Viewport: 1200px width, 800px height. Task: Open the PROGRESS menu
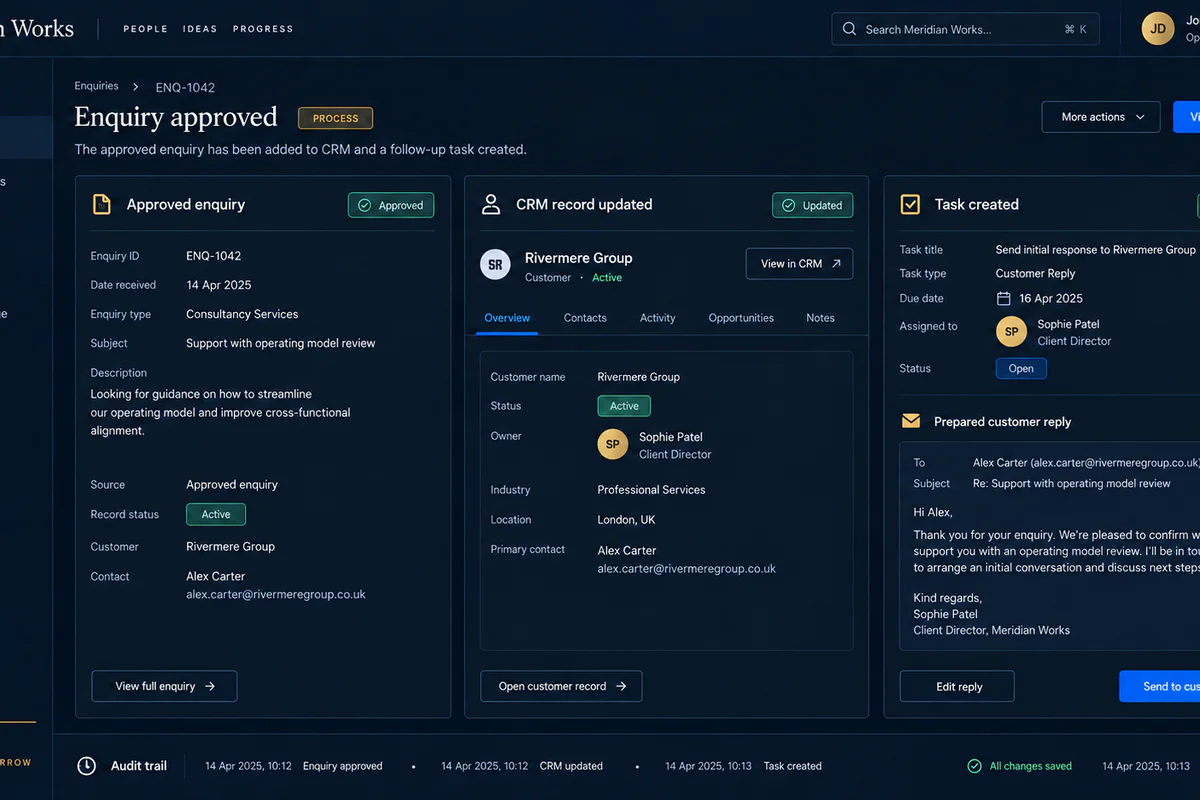point(263,29)
